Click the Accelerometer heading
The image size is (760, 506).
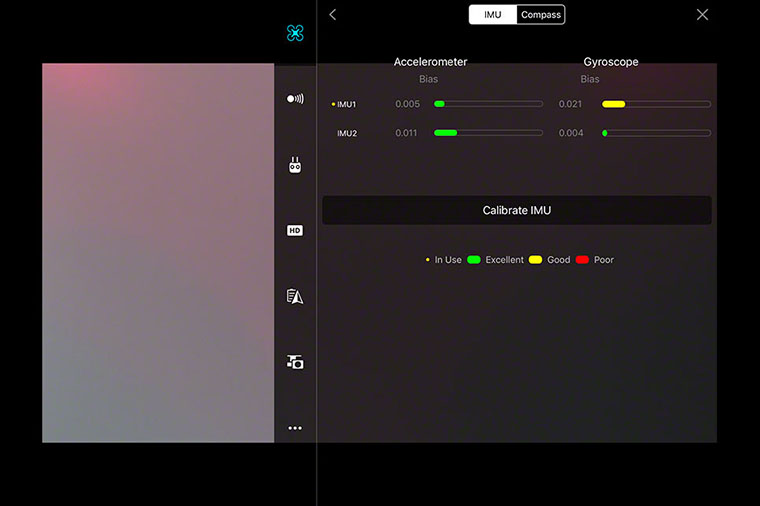[x=430, y=62]
